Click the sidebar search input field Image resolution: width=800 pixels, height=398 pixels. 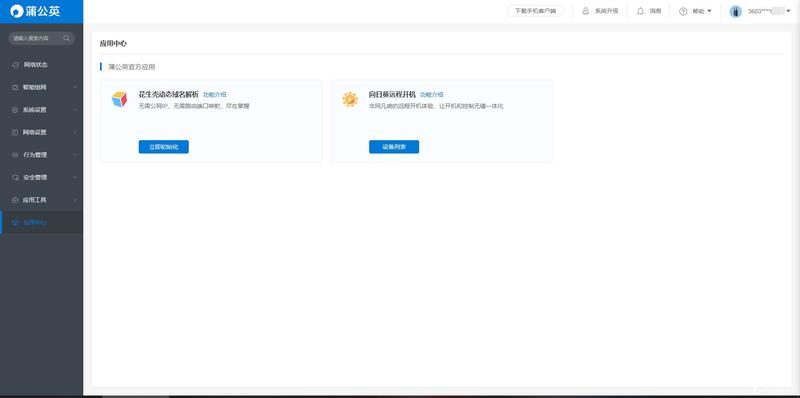click(37, 38)
